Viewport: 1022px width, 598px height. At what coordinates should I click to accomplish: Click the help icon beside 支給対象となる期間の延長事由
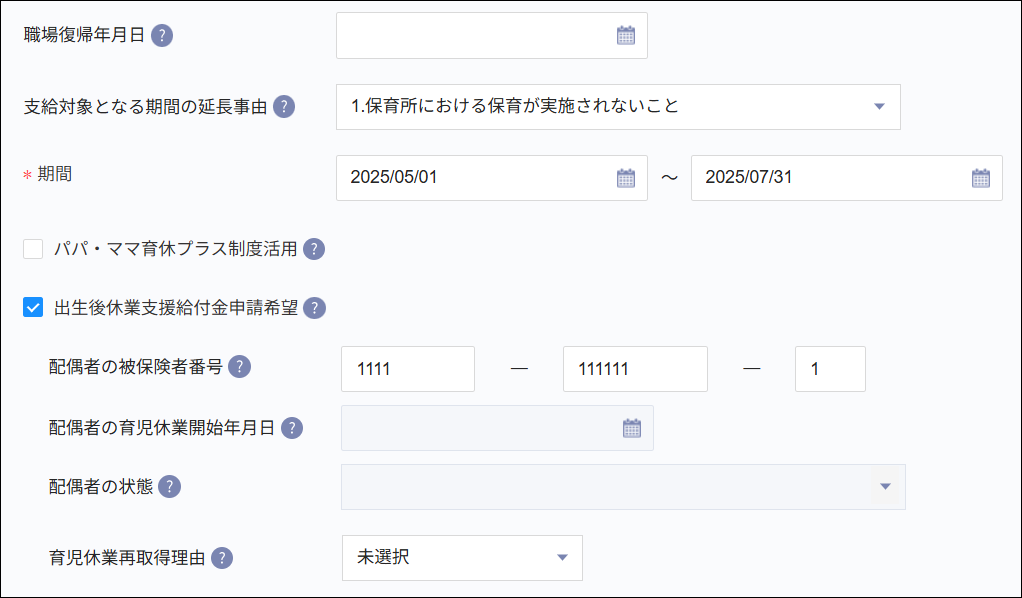[x=283, y=106]
